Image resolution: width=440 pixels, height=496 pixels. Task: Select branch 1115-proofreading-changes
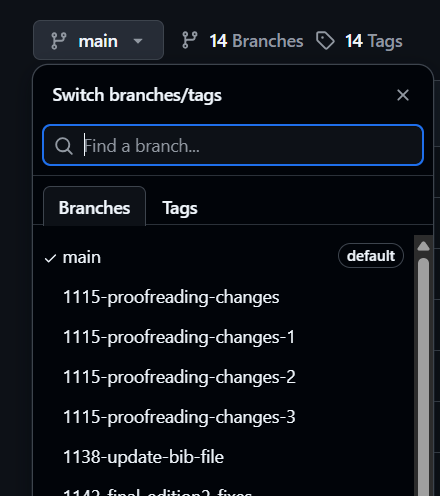click(x=223, y=297)
